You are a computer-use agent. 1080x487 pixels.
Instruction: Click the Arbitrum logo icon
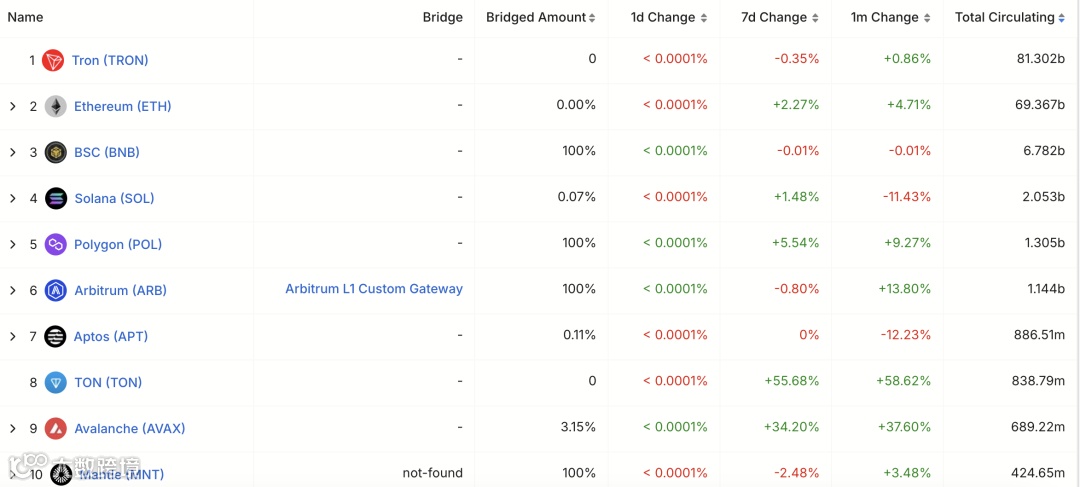click(56, 290)
